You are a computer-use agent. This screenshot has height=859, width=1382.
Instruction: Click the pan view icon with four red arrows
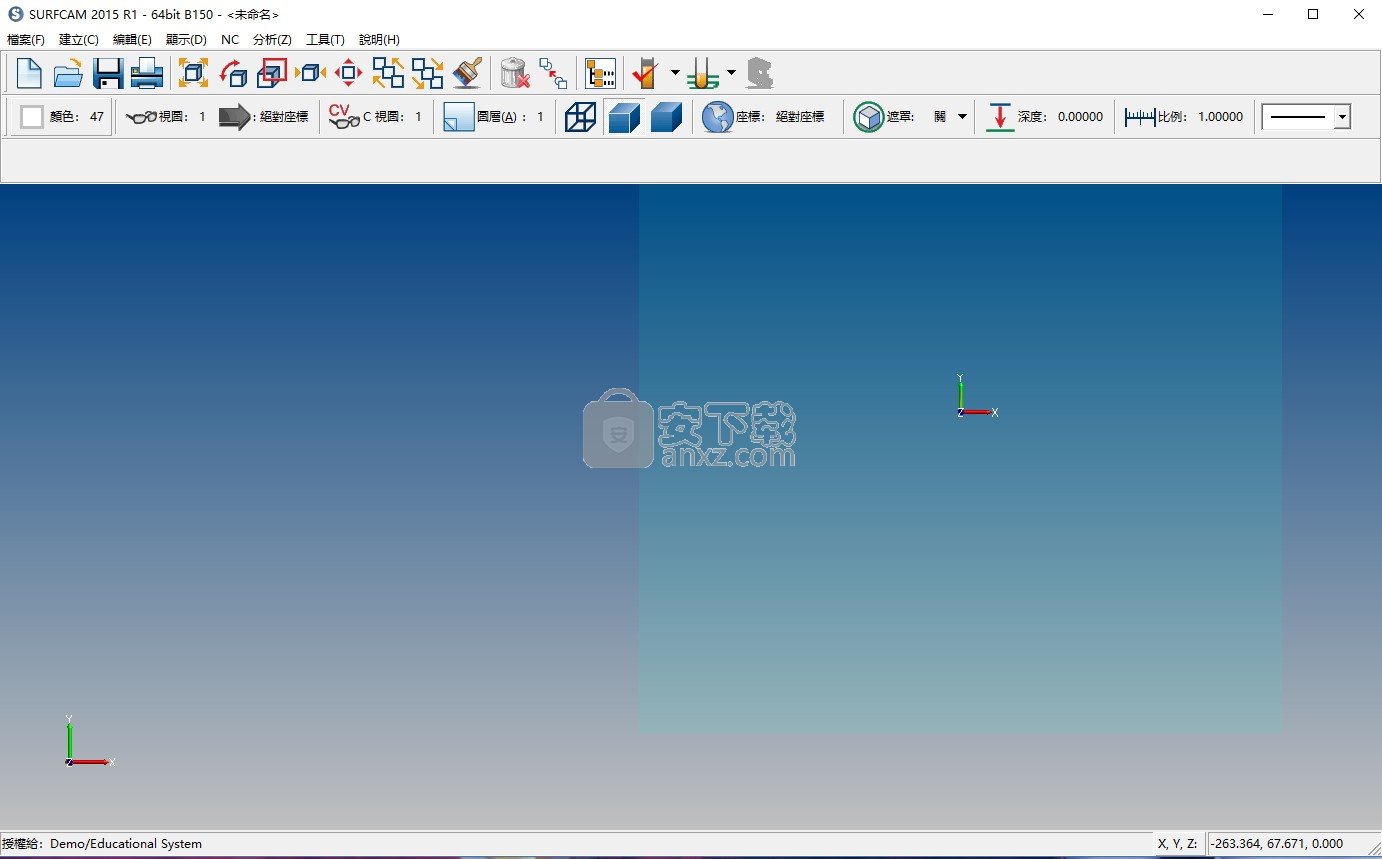[x=349, y=73]
